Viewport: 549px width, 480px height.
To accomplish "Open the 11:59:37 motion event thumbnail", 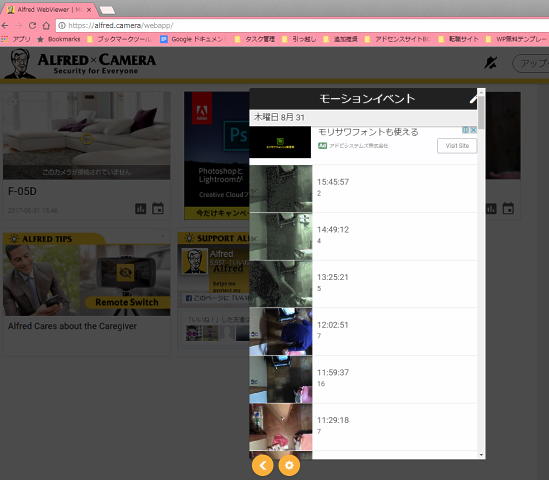I will point(280,379).
